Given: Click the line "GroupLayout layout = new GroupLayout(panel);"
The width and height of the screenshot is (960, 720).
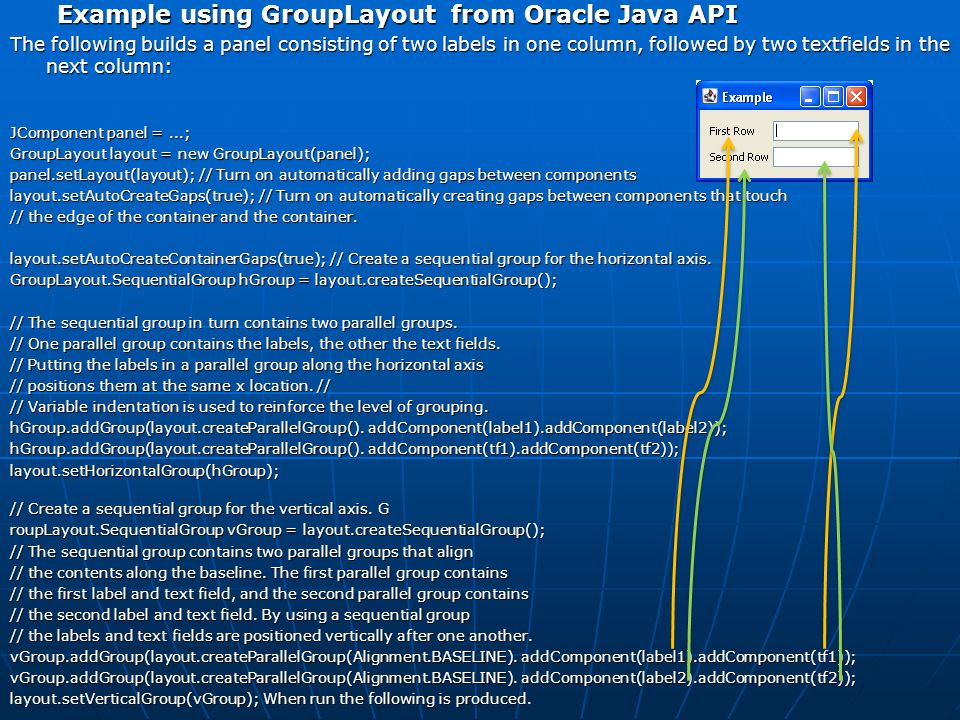Looking at the screenshot, I should [x=190, y=154].
